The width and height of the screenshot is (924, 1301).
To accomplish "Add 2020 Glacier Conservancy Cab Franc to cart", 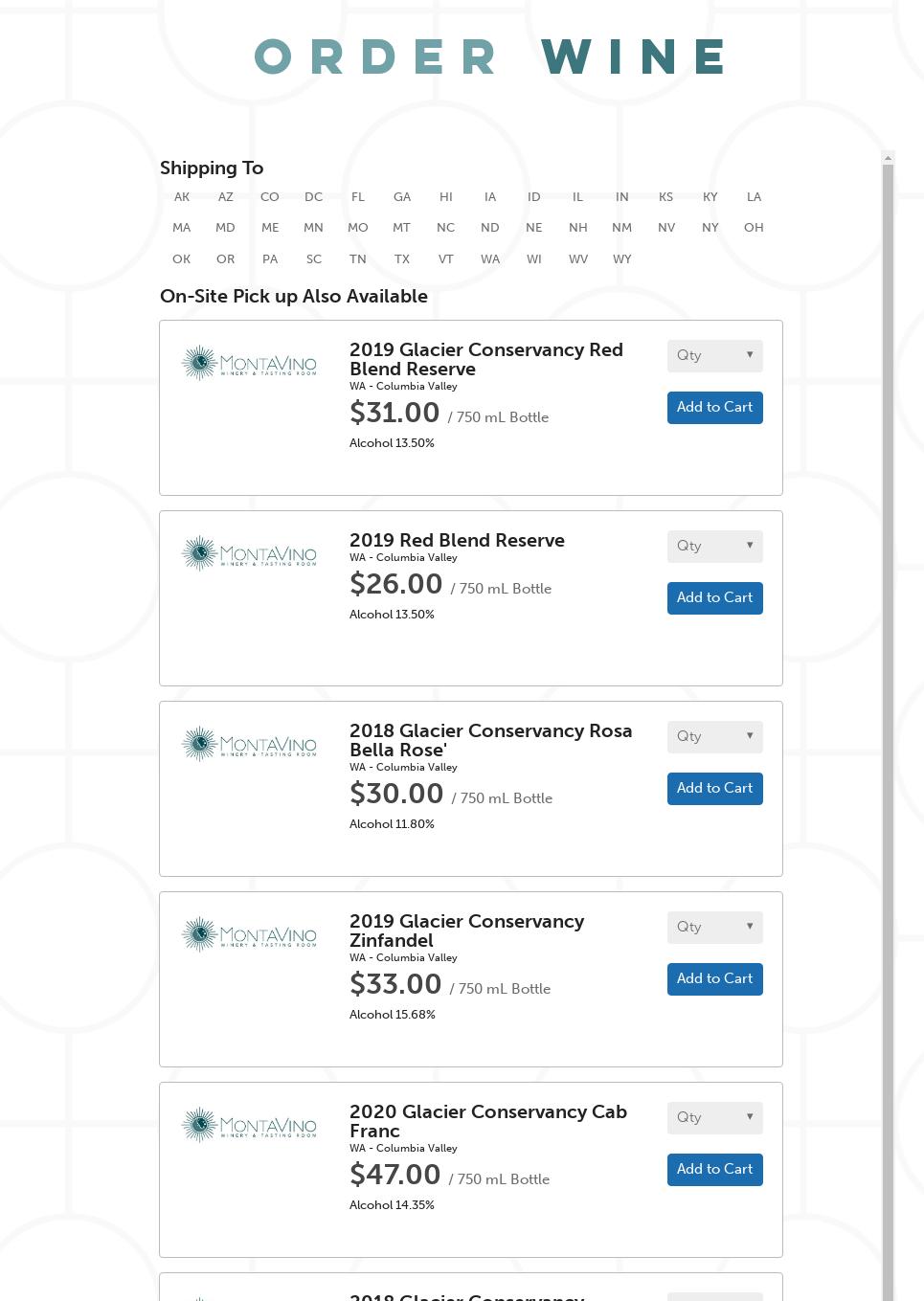I will [x=714, y=1169].
